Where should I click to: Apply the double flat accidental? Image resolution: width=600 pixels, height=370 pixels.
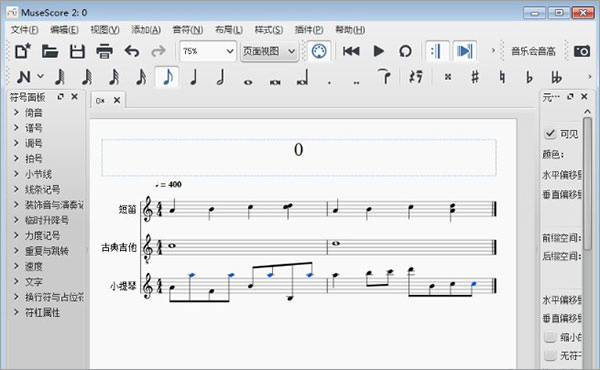point(556,77)
